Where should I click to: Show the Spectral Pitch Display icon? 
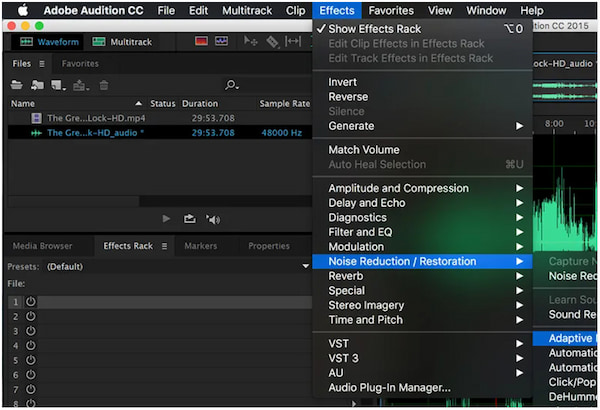point(221,41)
